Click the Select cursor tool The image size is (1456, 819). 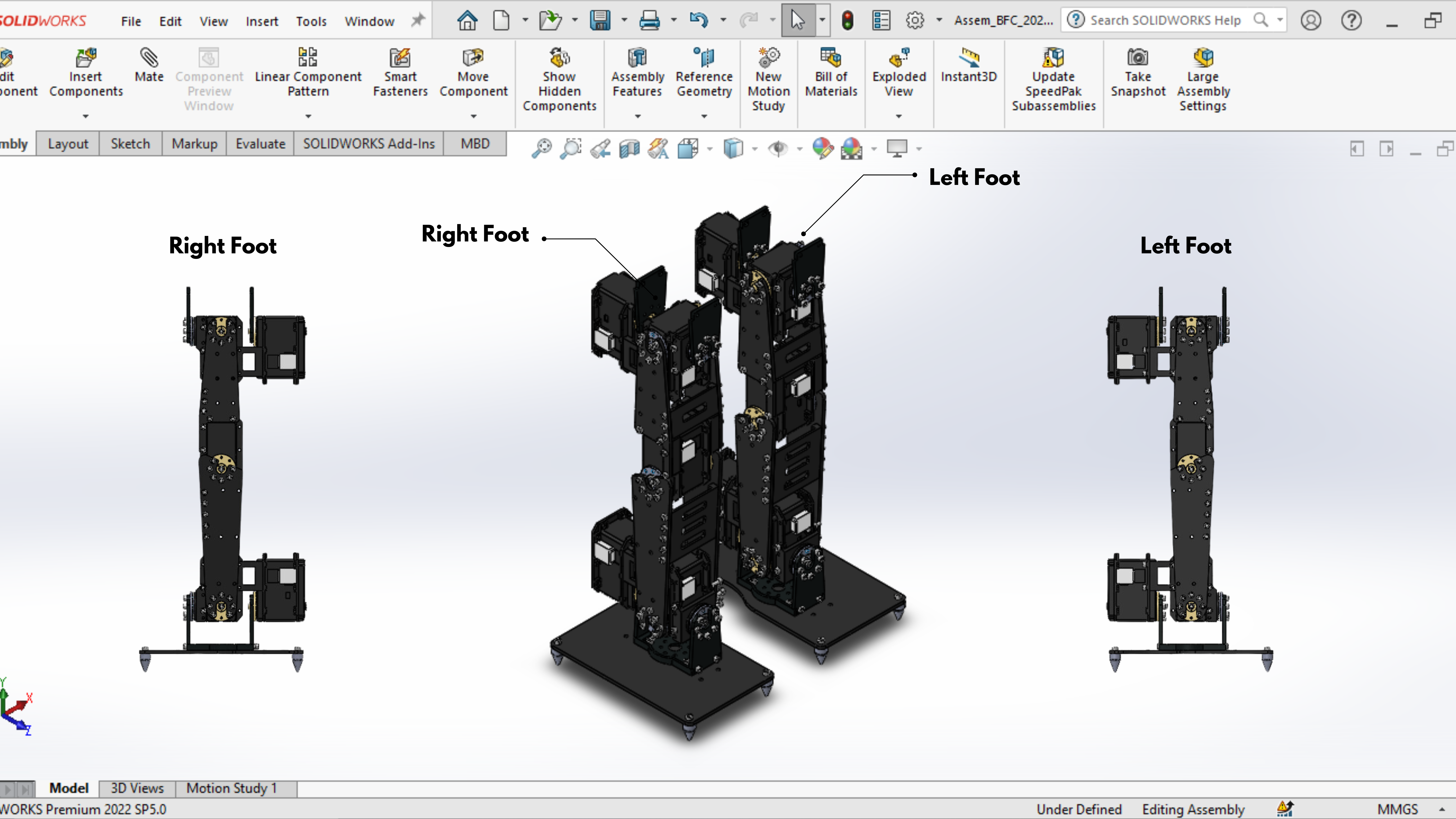[x=797, y=21]
